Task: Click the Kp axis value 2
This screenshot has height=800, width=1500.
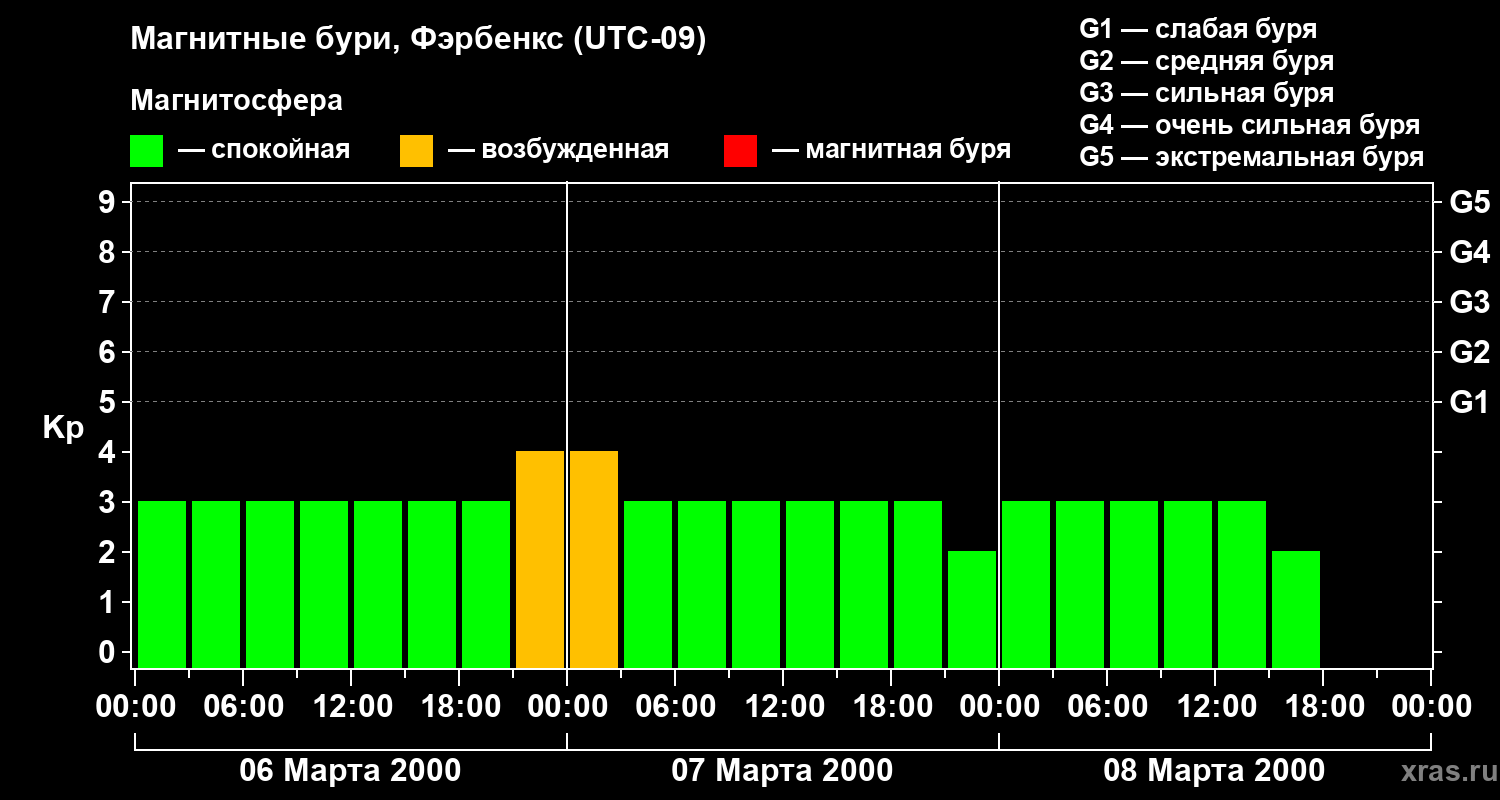Action: [x=109, y=552]
